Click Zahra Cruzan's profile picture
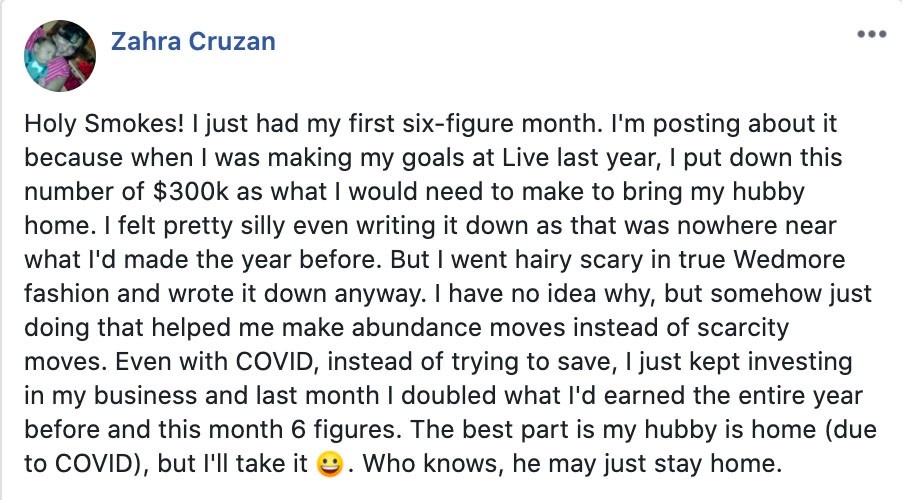This screenshot has height=500, width=902. (61, 56)
